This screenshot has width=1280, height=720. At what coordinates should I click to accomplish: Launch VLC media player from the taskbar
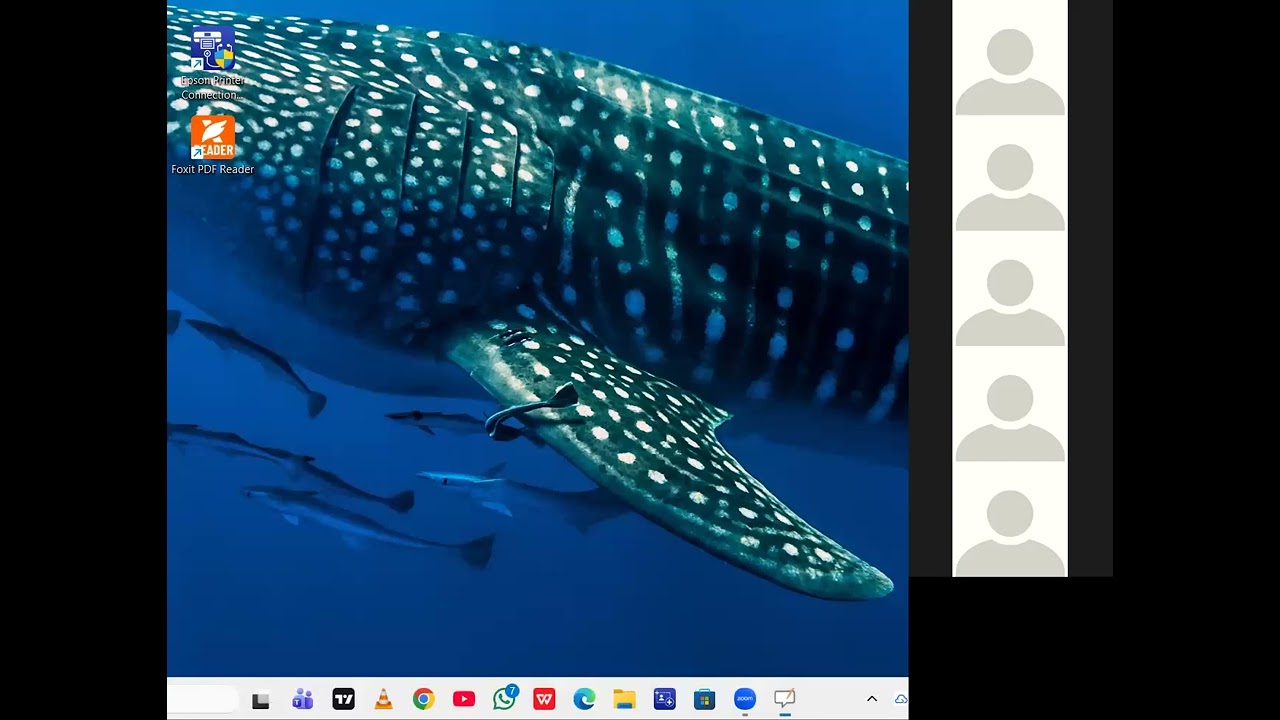click(x=383, y=700)
